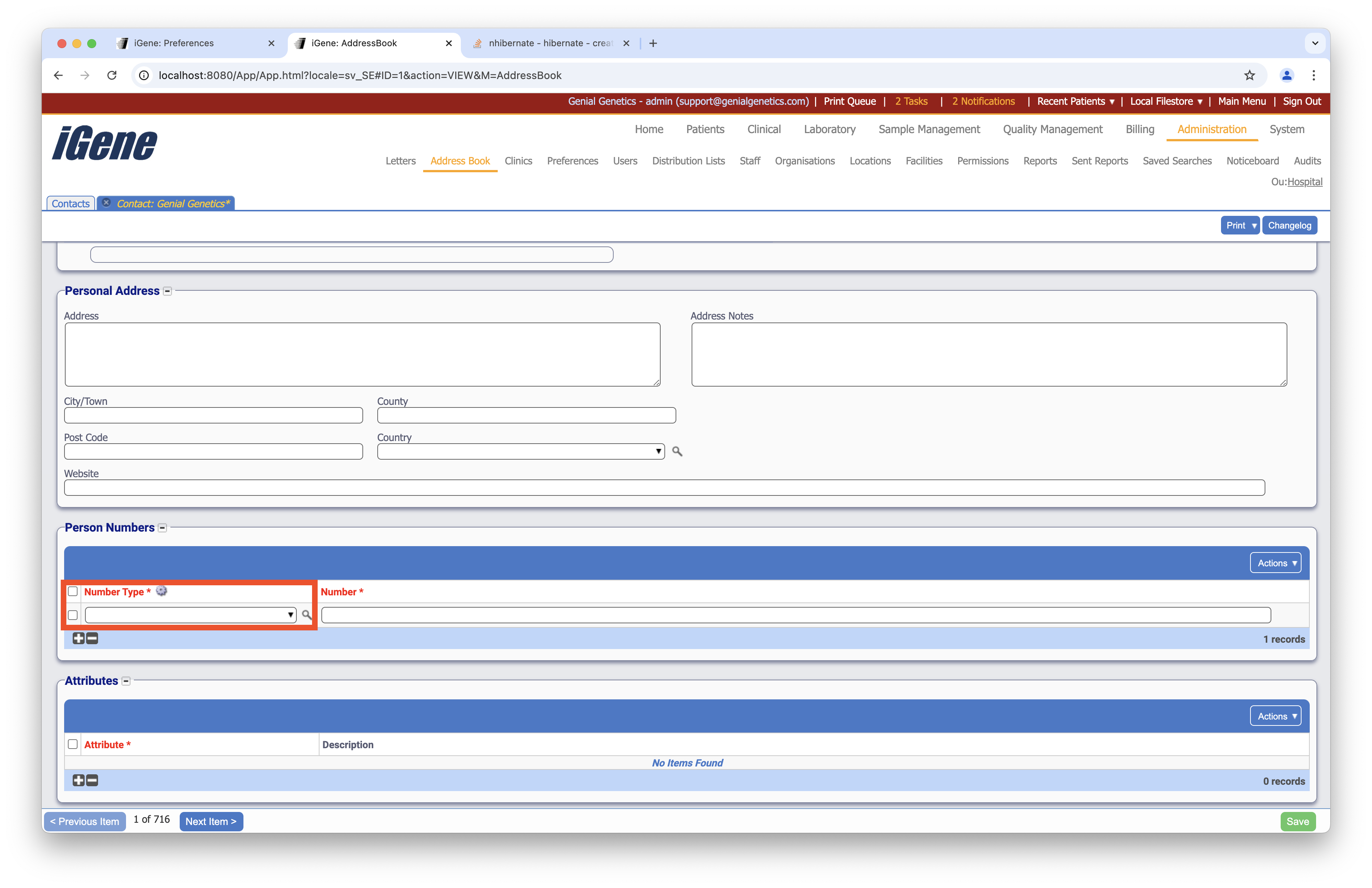Switch to the Contacts tab
The width and height of the screenshot is (1372, 888).
pos(70,204)
